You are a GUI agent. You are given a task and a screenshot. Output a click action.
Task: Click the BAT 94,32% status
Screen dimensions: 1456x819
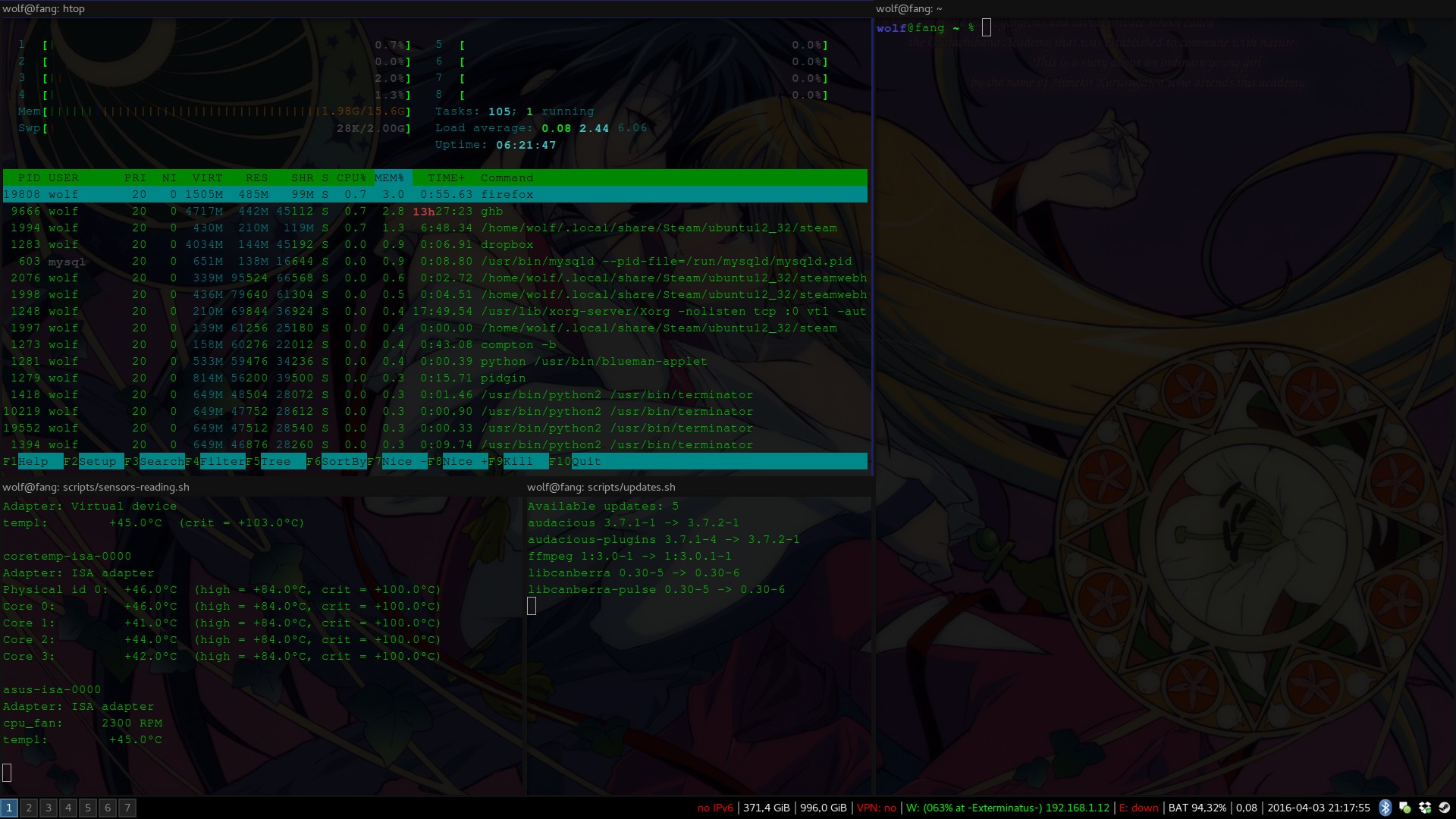[1197, 808]
